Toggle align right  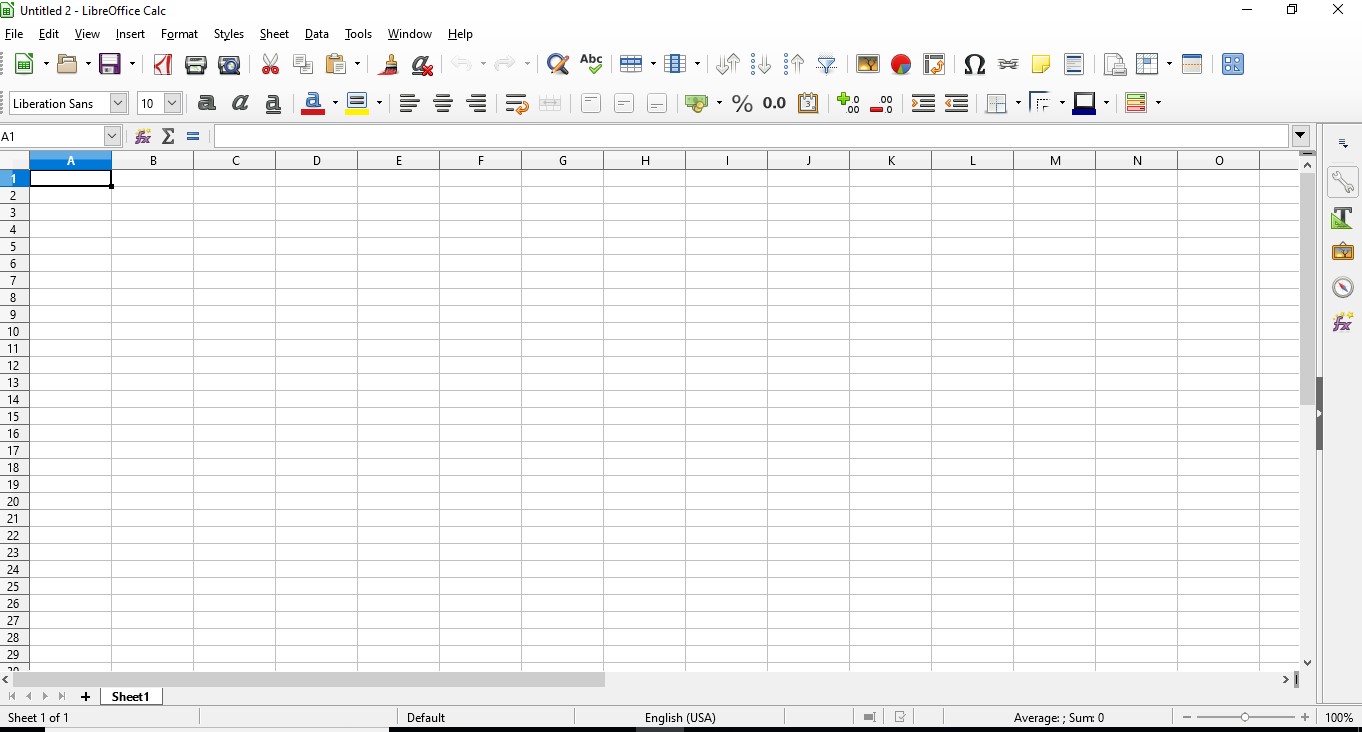tap(476, 103)
